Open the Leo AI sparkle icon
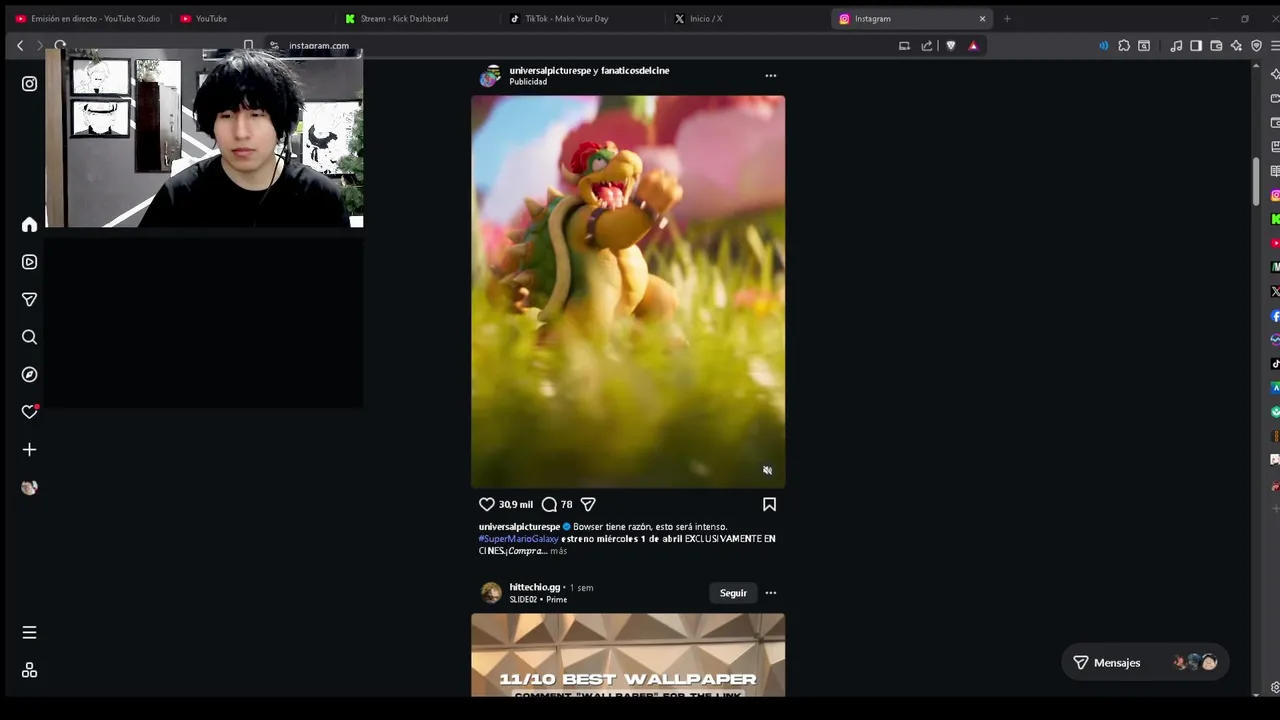The image size is (1280, 720). [x=1236, y=45]
